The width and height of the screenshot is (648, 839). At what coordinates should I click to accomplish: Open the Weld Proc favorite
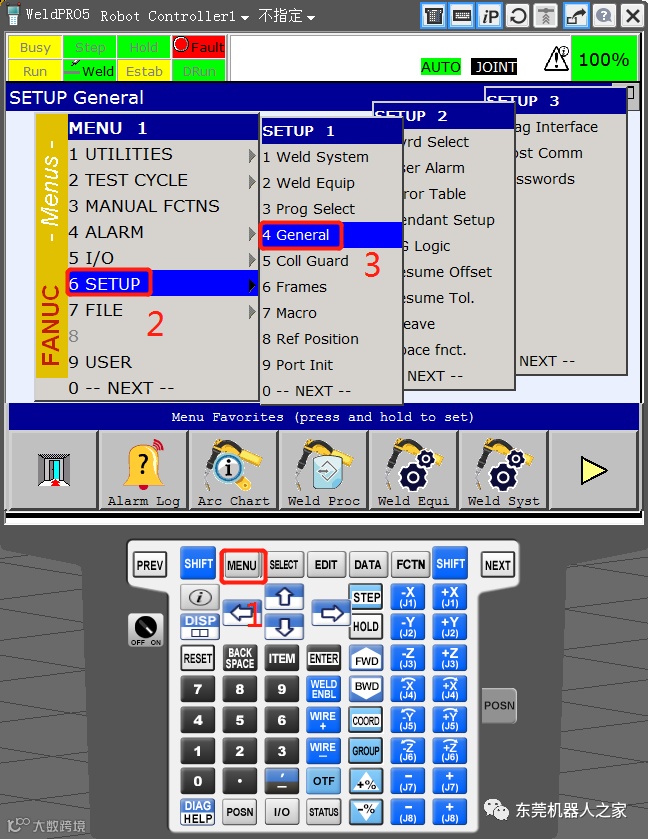coord(323,471)
